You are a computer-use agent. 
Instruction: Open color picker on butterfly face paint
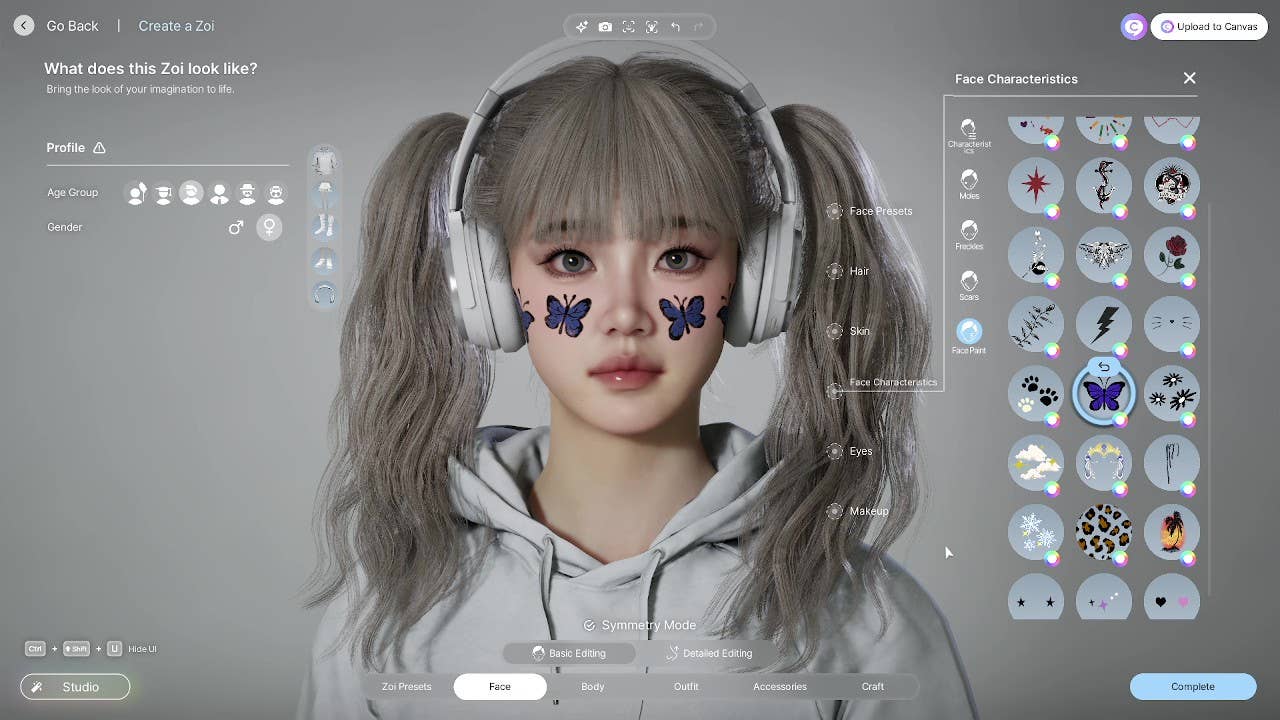1121,420
